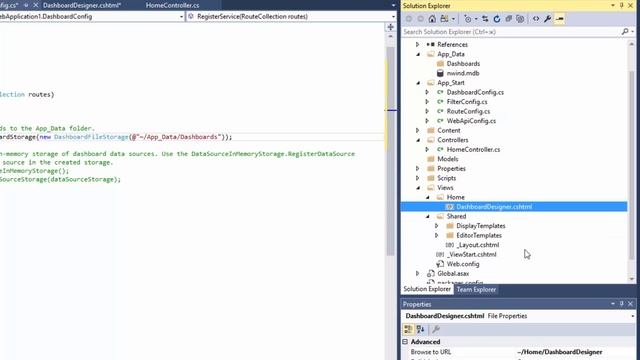
Task: Collapse the App_Start folder
Action: [418, 82]
